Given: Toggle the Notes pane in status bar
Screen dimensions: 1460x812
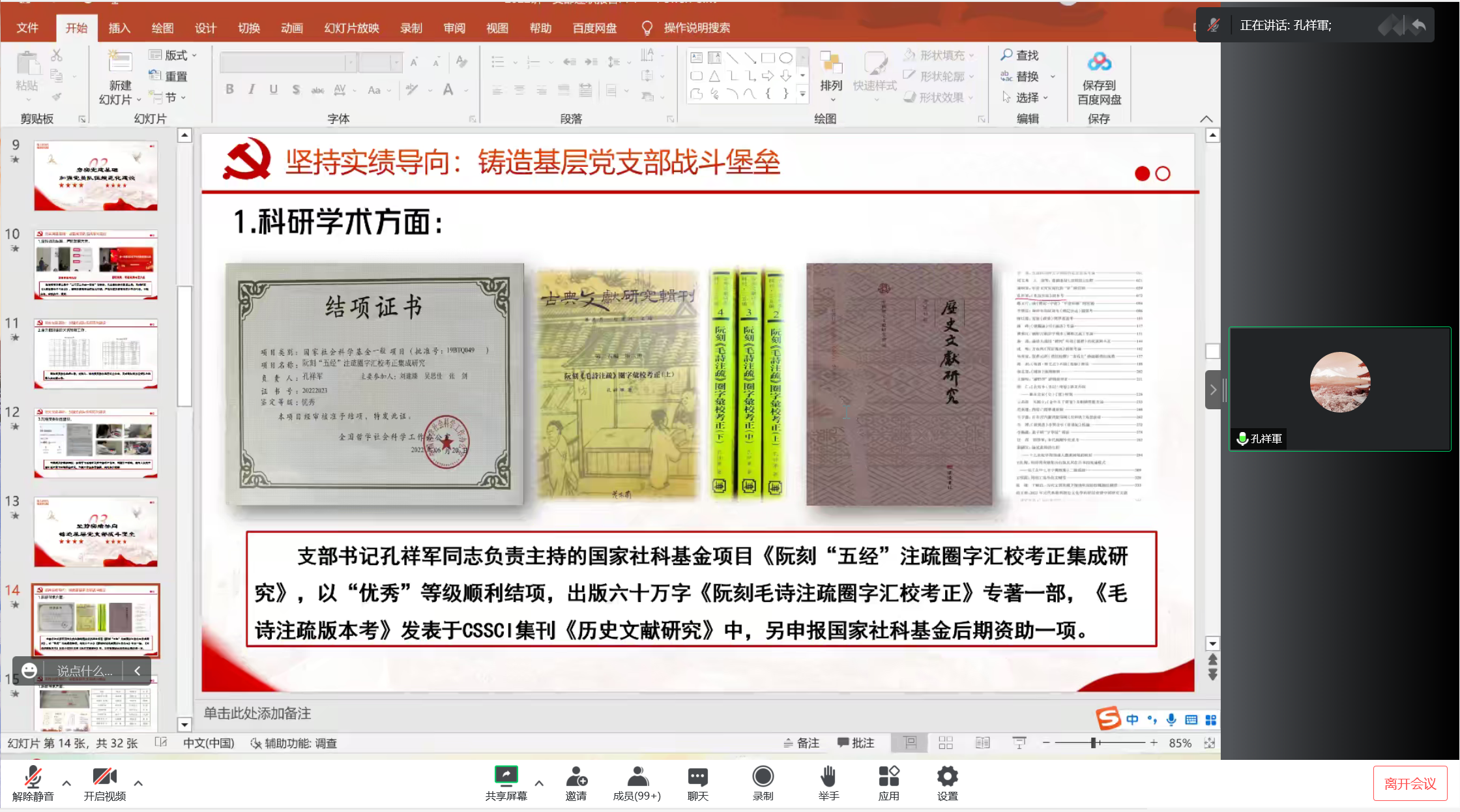Looking at the screenshot, I should point(802,743).
